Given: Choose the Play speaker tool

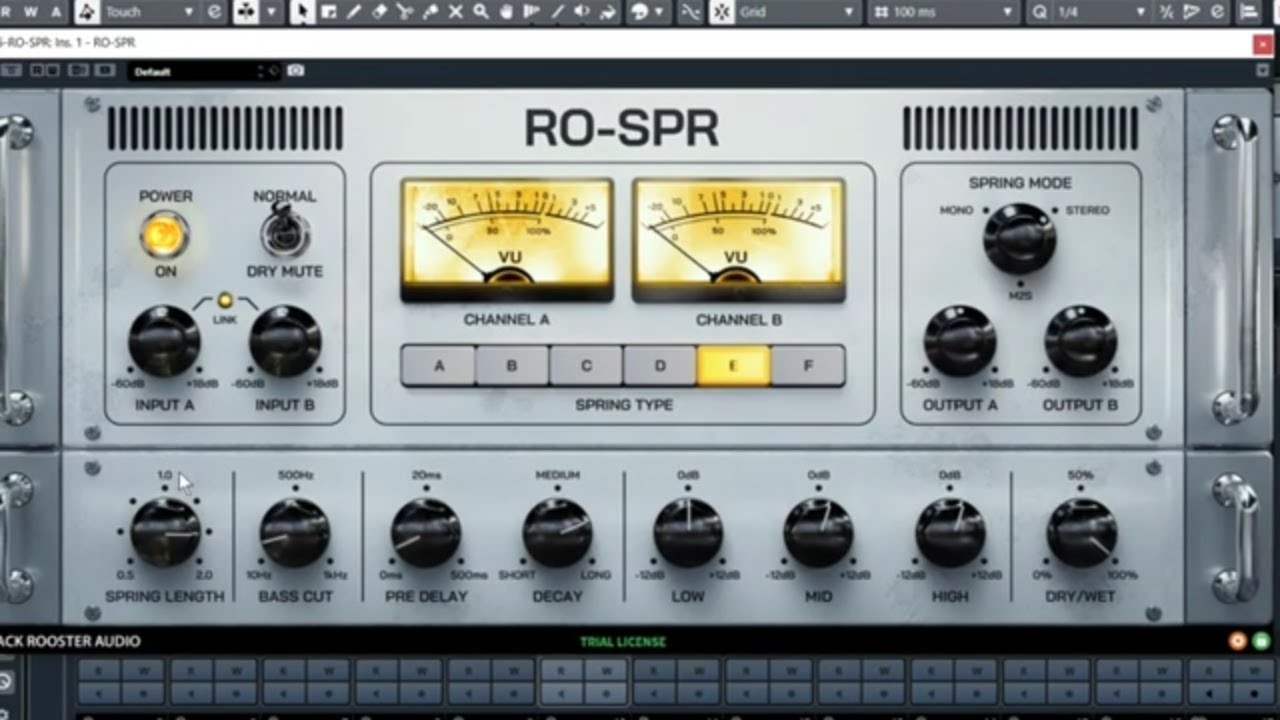Looking at the screenshot, I should (x=583, y=12).
